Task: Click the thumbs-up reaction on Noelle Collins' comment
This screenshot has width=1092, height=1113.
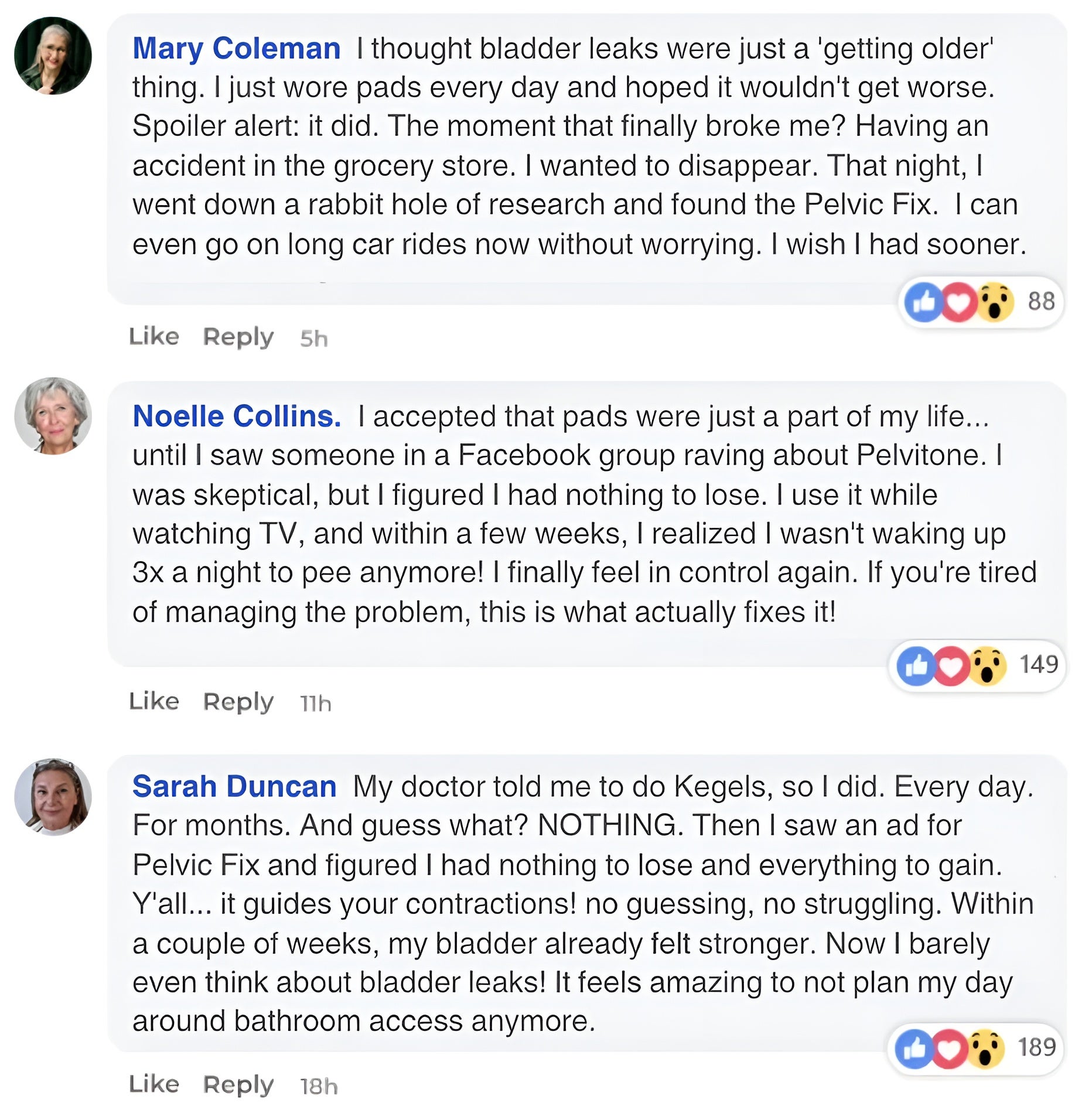Action: click(916, 666)
